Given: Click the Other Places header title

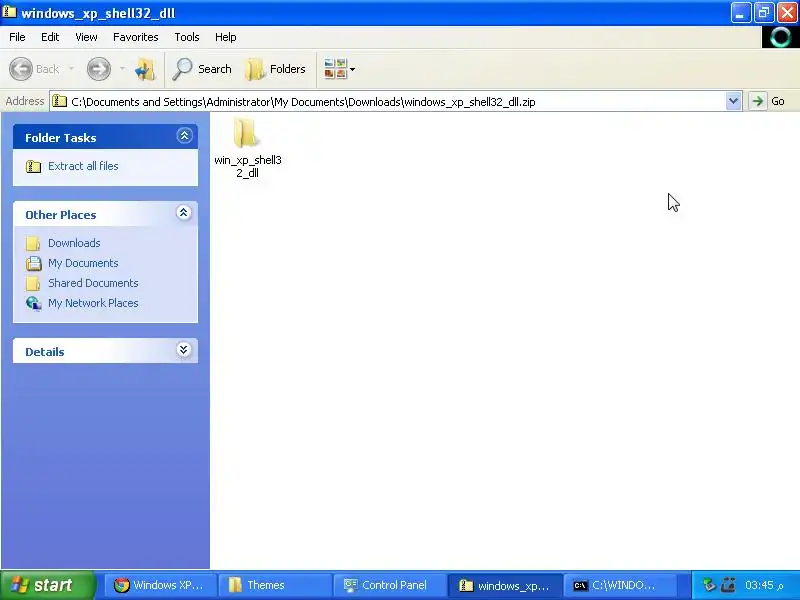Looking at the screenshot, I should (x=61, y=215).
